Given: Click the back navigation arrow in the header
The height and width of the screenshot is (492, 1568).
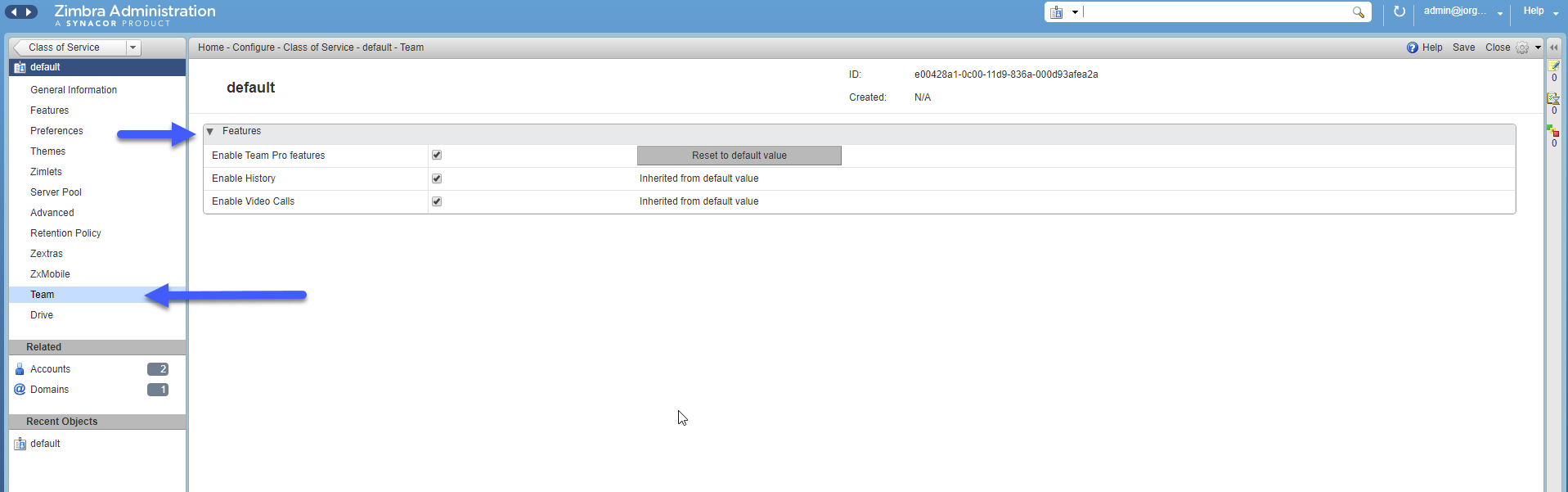Looking at the screenshot, I should [x=14, y=11].
